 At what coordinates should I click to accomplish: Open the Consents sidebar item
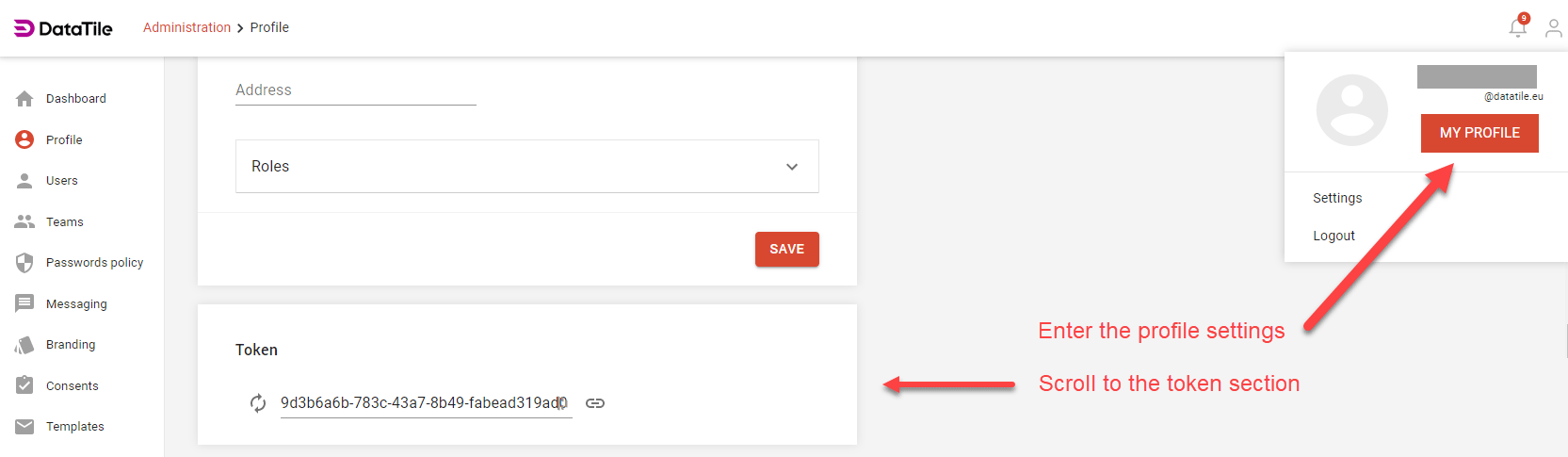(x=72, y=386)
